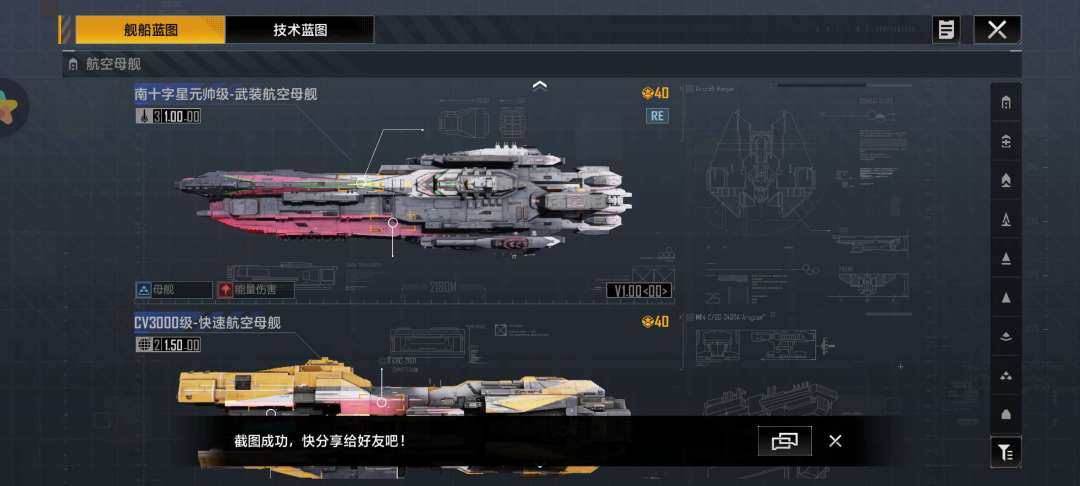The width and height of the screenshot is (1080, 486).
Task: Open the filter funnel at sidebar bottom
Action: pyautogui.click(x=1006, y=452)
